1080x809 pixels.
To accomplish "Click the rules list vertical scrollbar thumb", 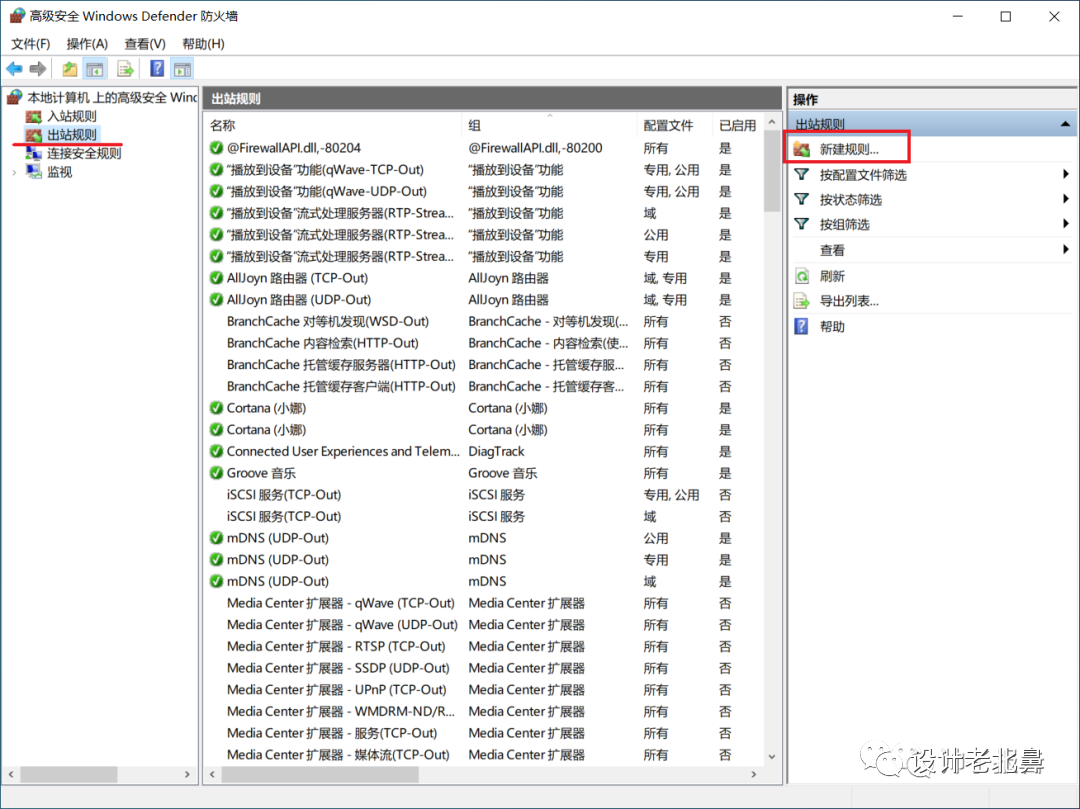I will click(x=772, y=173).
